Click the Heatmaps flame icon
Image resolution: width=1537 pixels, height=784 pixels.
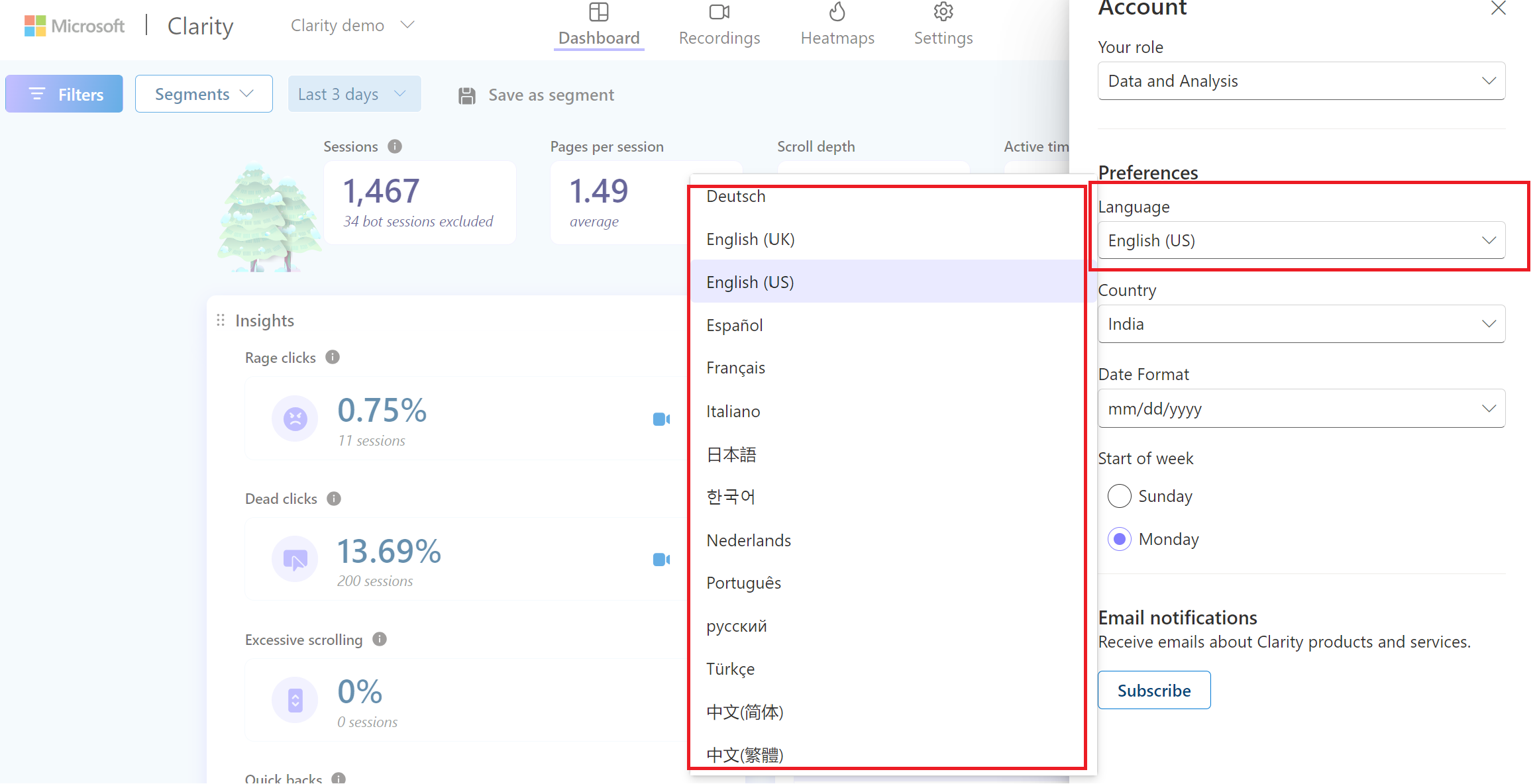(x=838, y=12)
